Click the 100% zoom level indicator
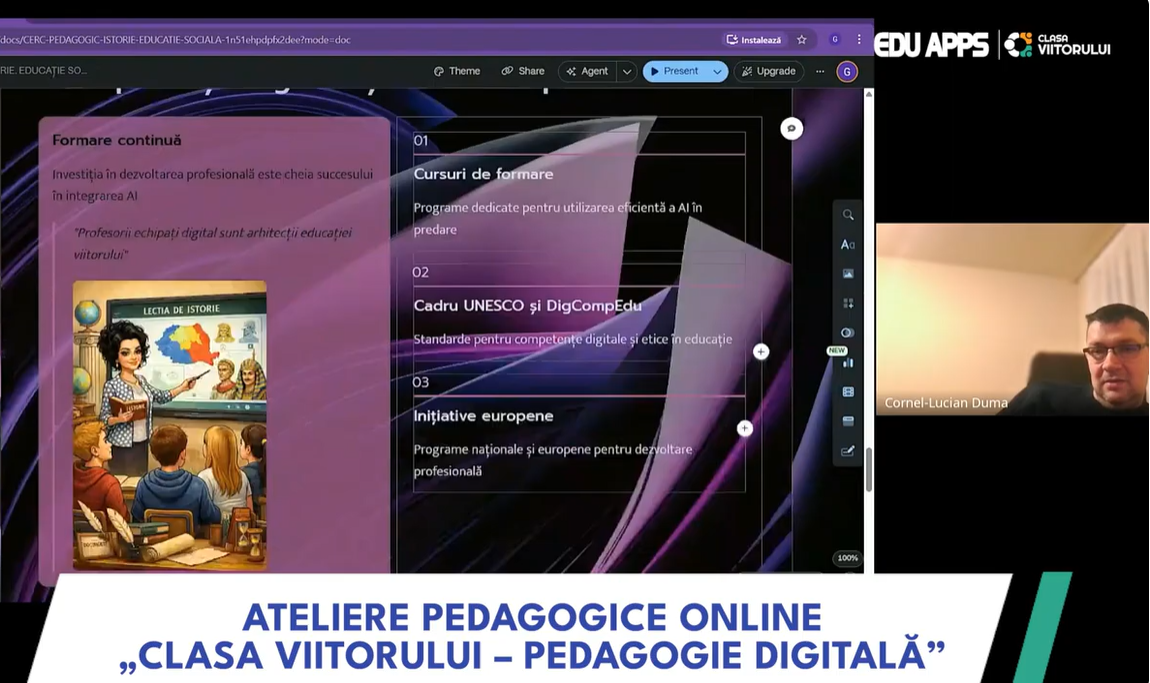 [848, 558]
